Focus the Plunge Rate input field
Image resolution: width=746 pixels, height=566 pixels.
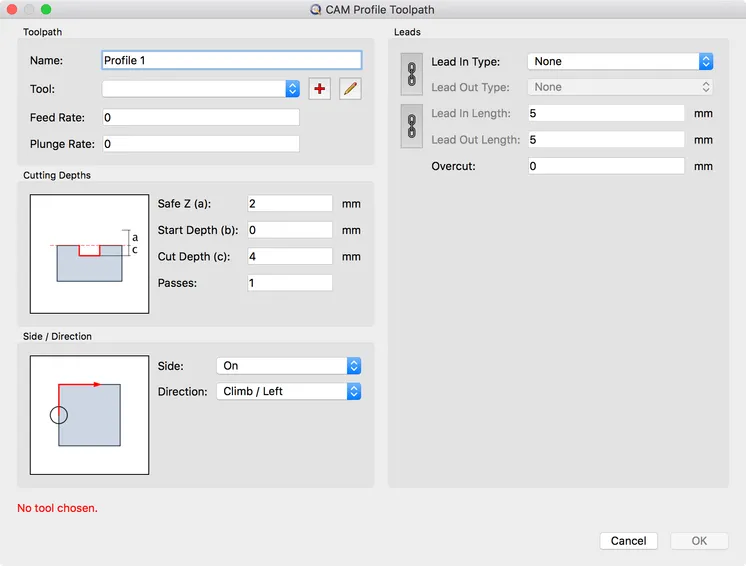pos(201,144)
